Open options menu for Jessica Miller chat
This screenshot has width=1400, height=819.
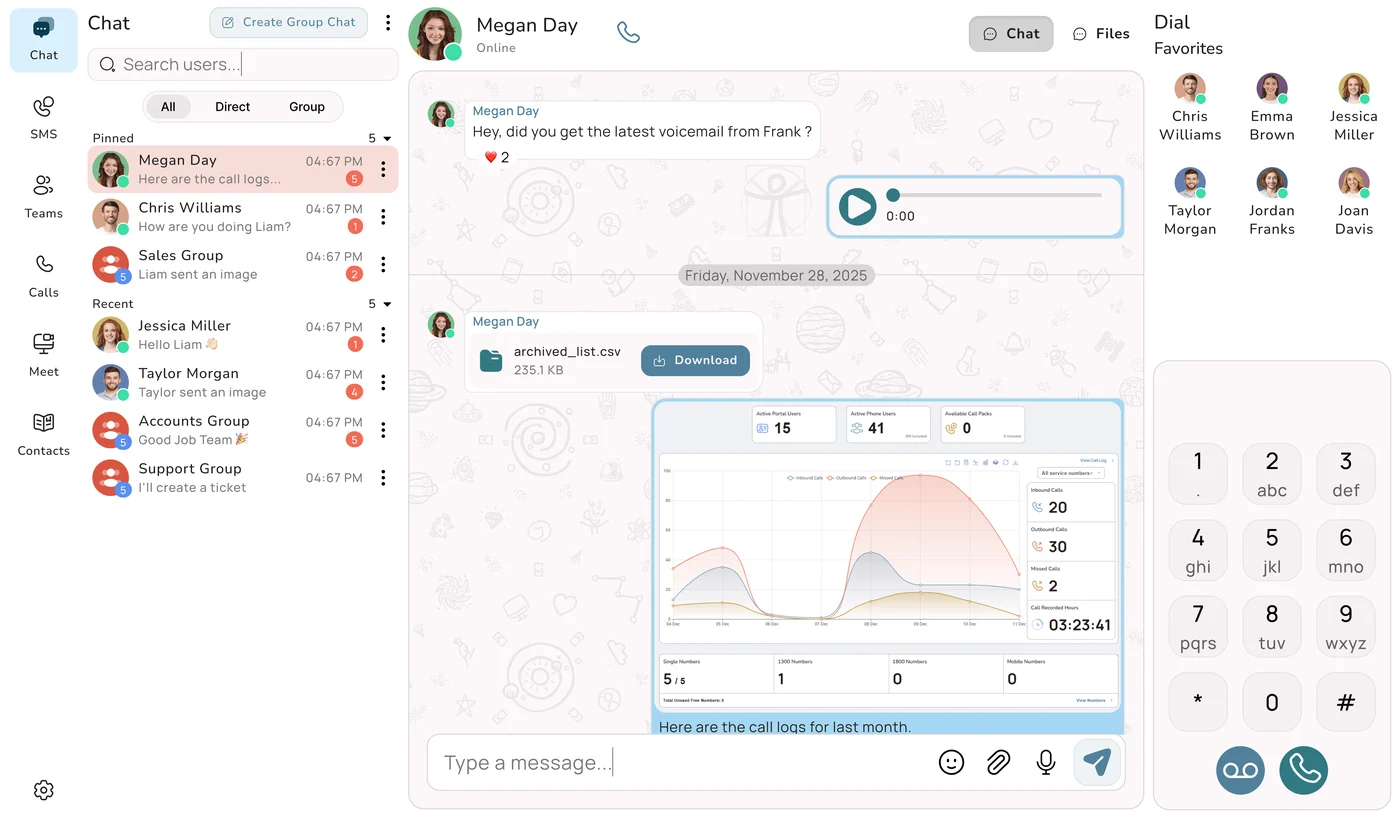coord(383,335)
